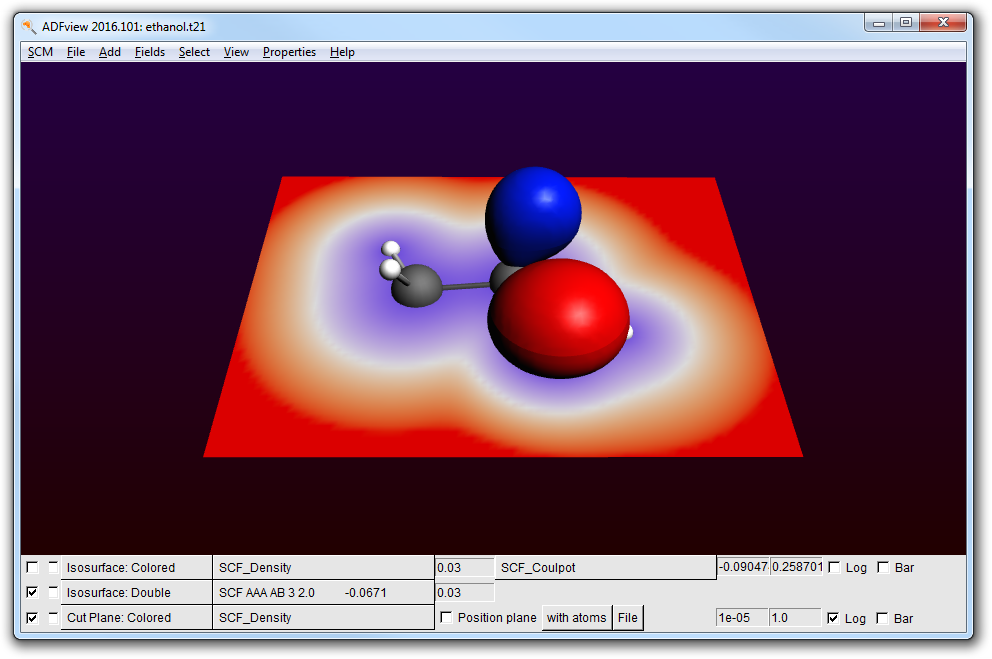This screenshot has height=659, width=992.
Task: Toggle visibility checkbox for Cut Plane: Colored
Action: 32,618
